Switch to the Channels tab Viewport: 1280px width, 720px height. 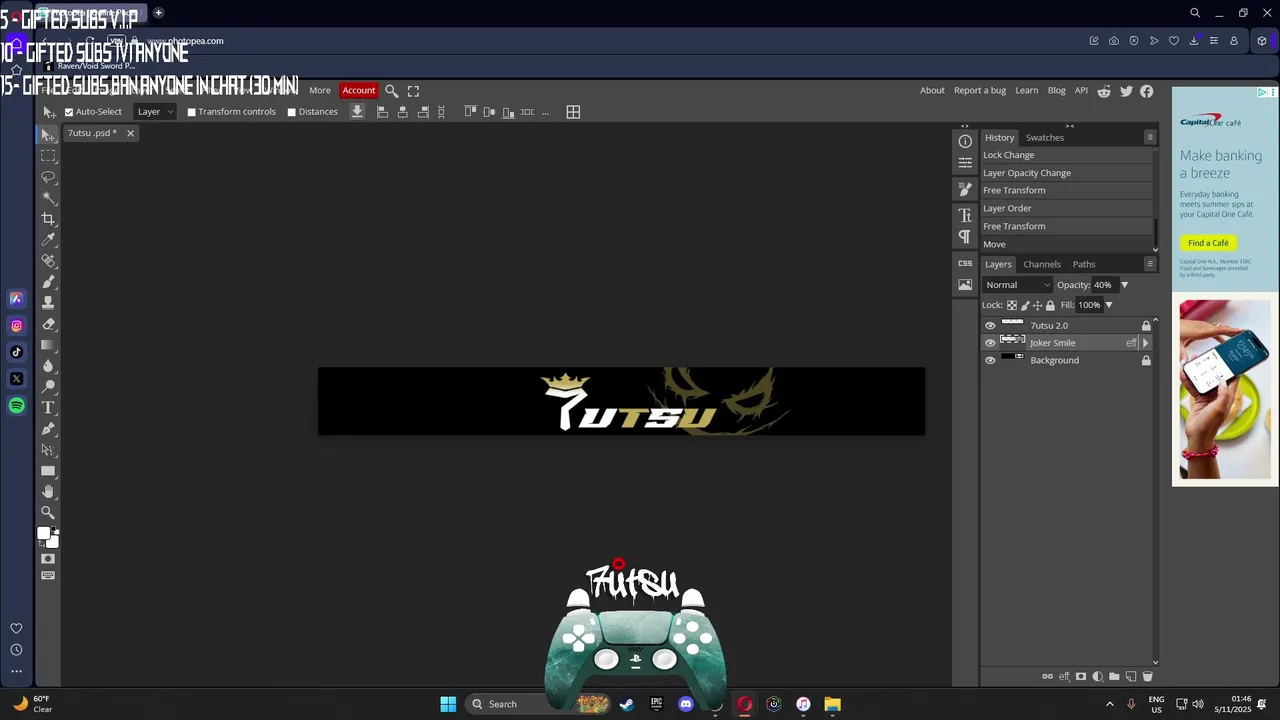pos(1042,264)
